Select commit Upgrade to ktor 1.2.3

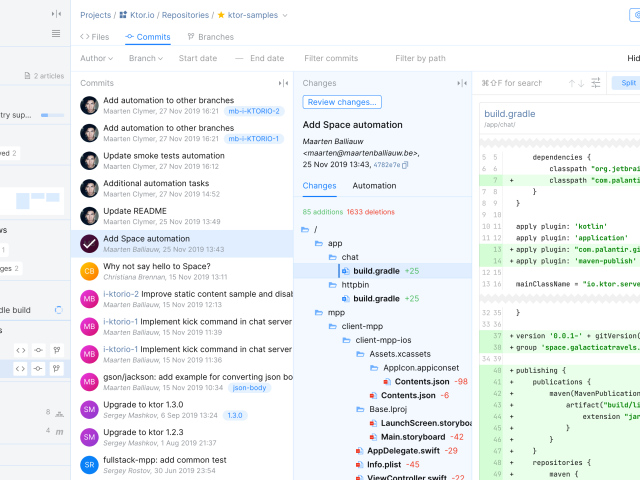coord(182,437)
